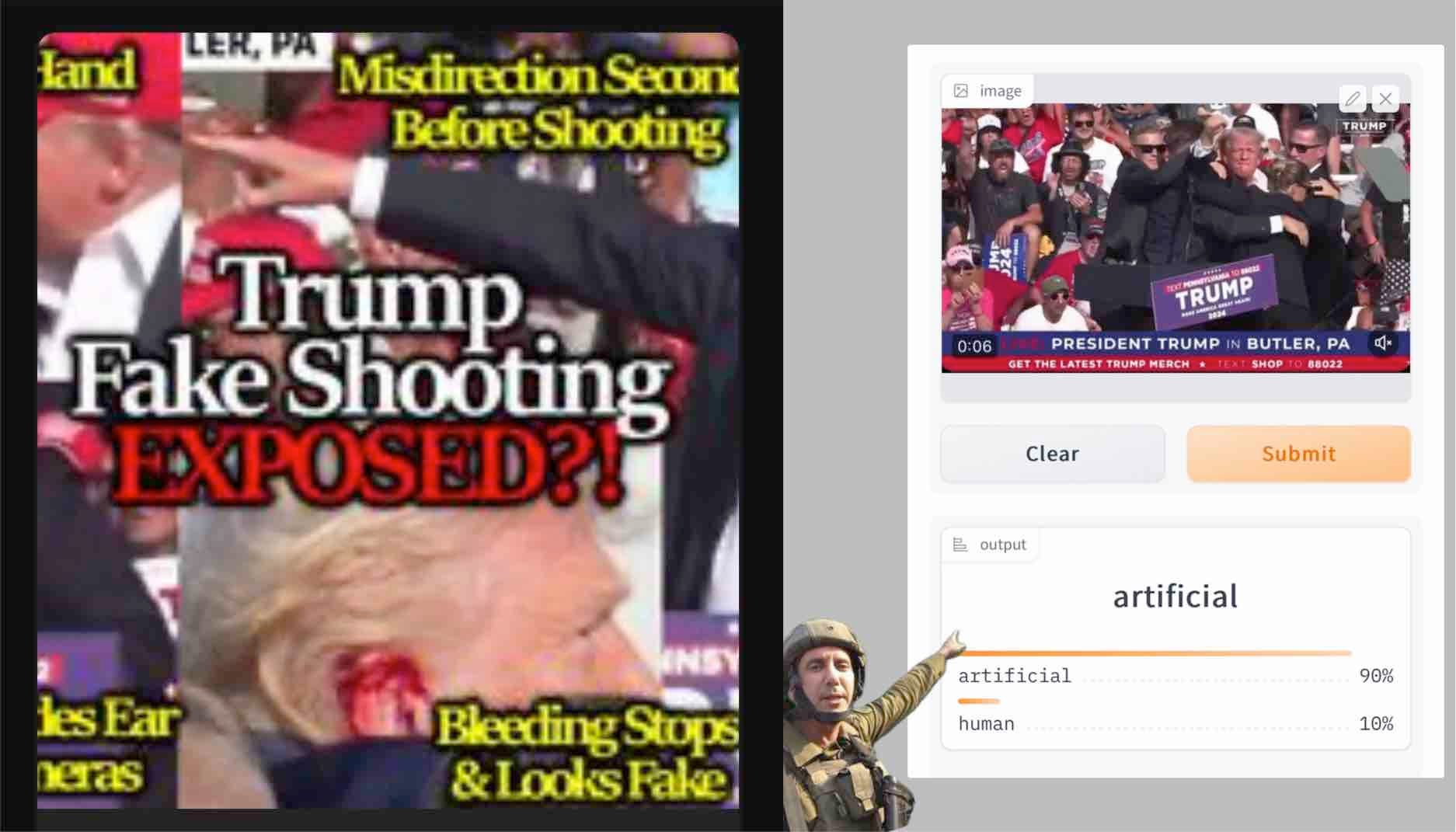Click the 'artificial' row label in output
Viewport: 1456px width, 832px height.
pos(1015,676)
